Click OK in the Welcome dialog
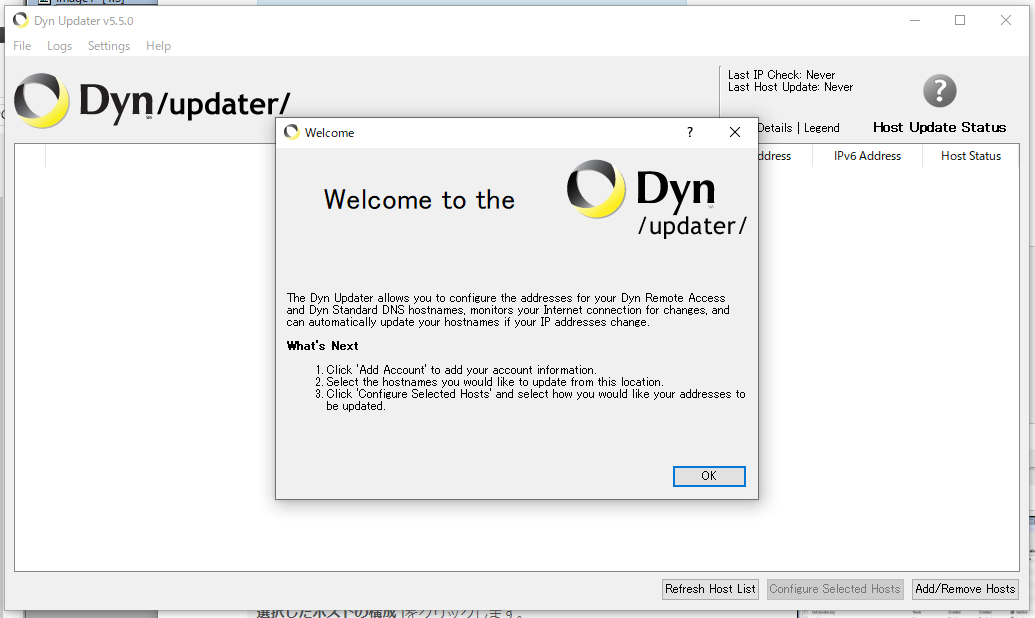Image resolution: width=1035 pixels, height=618 pixels. click(x=709, y=476)
